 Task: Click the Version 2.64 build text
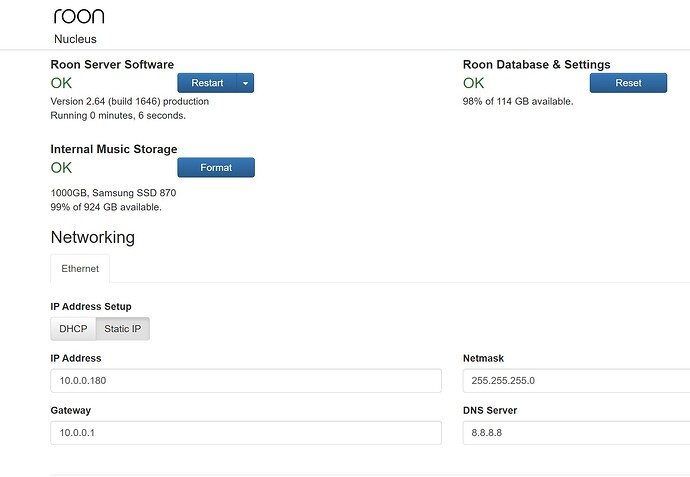pos(129,101)
